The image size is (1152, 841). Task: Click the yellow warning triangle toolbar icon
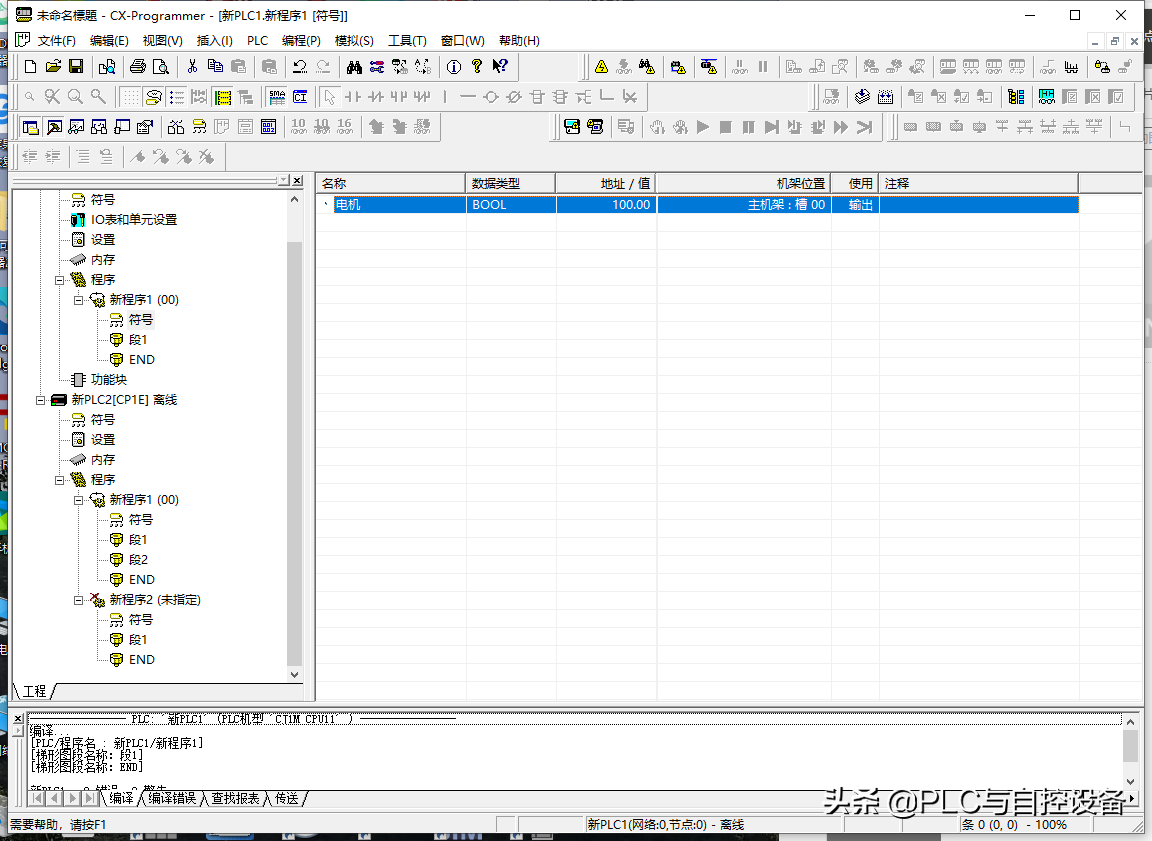601,67
